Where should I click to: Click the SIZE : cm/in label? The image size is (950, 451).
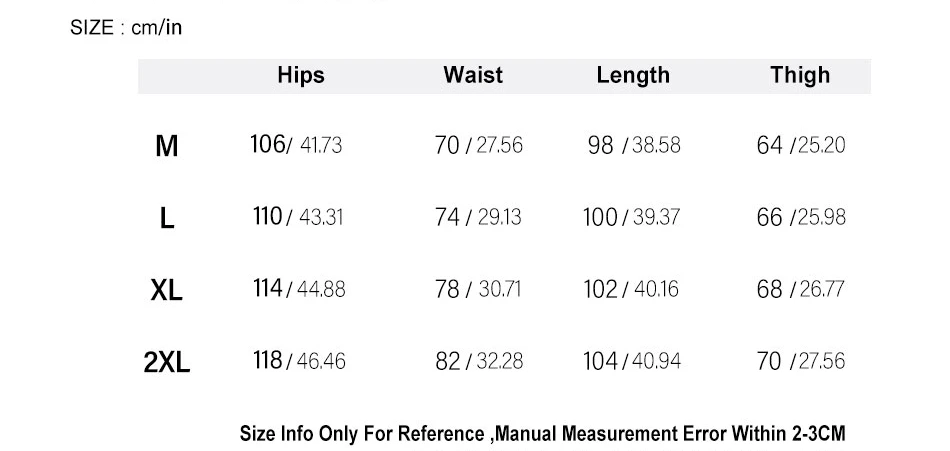point(126,27)
